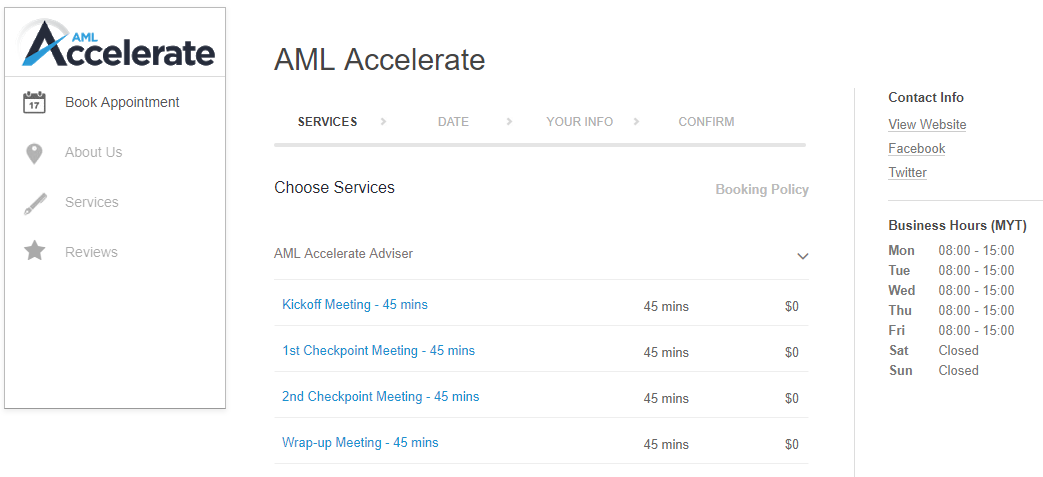Open the YOUR INFO step tab
The image size is (1043, 477).
click(579, 122)
